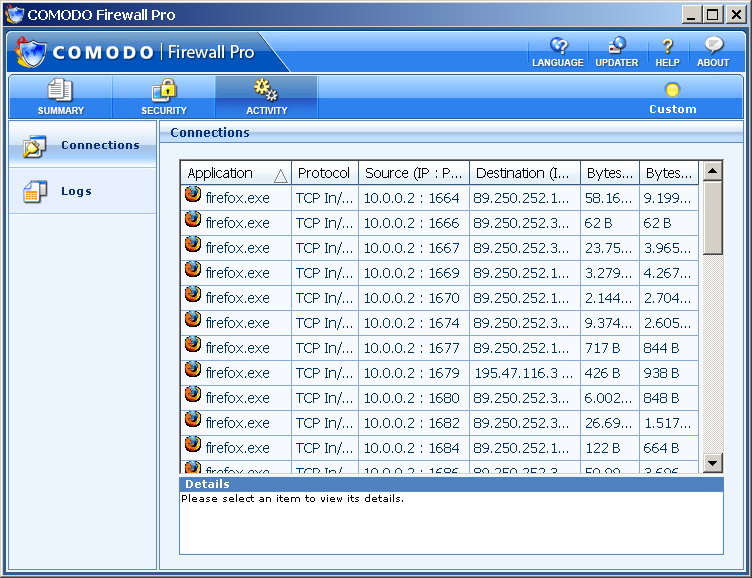Viewport: 752px width, 578px height.
Task: Open the About speech bubble icon
Action: [714, 46]
